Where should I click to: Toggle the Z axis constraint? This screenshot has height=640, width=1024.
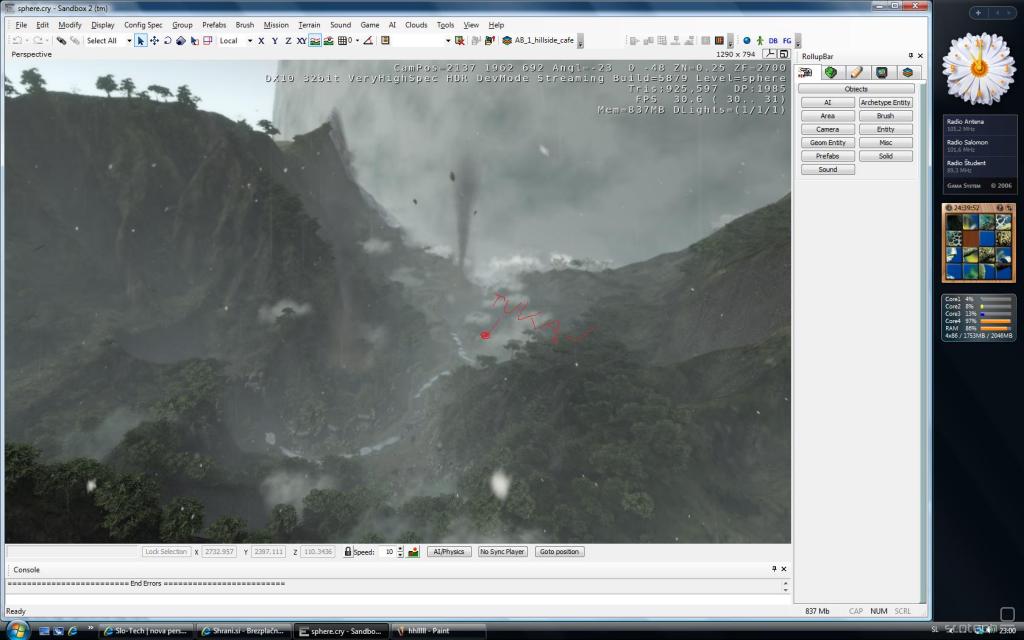tap(288, 40)
